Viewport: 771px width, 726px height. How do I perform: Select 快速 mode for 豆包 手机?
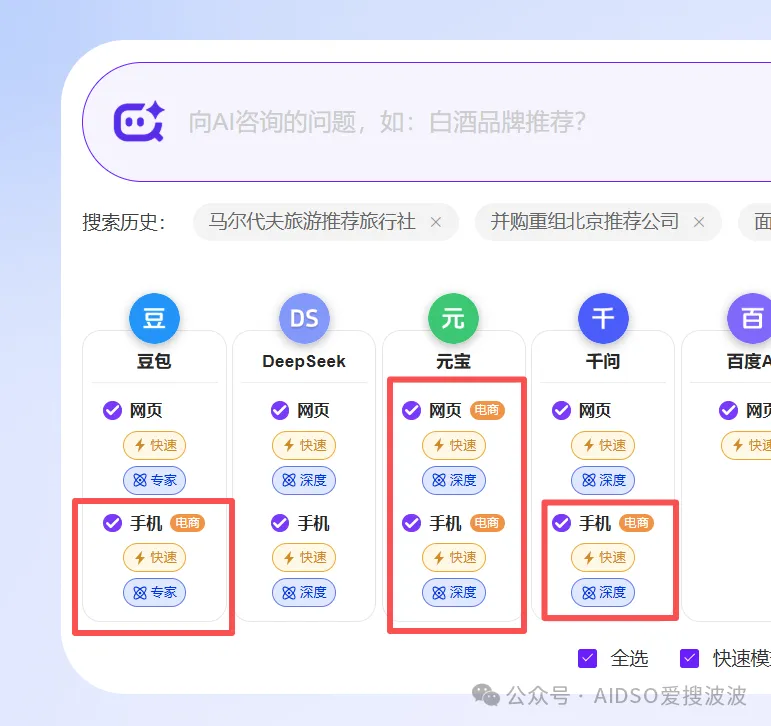[154, 557]
